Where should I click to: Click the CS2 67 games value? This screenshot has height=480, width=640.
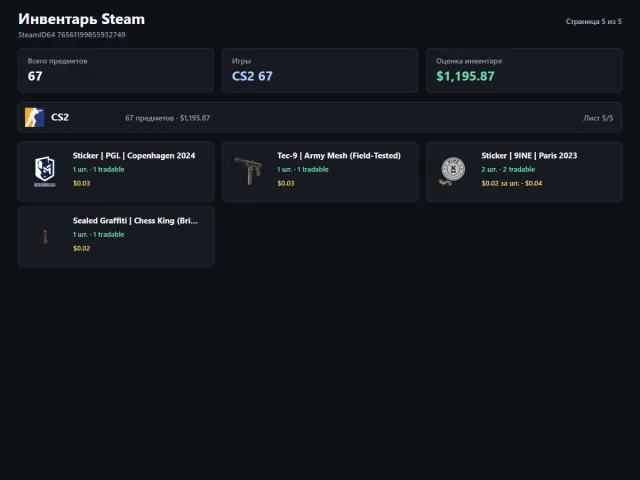click(x=252, y=76)
